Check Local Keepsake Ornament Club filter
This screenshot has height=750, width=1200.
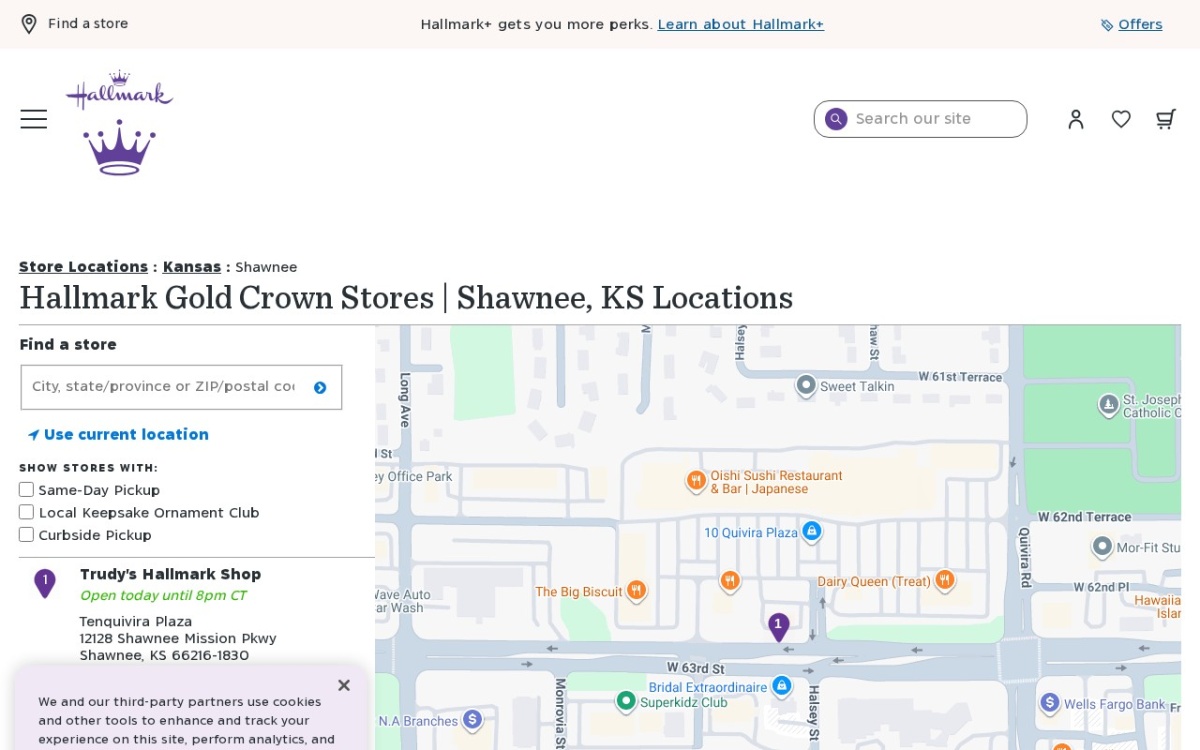tap(26, 512)
